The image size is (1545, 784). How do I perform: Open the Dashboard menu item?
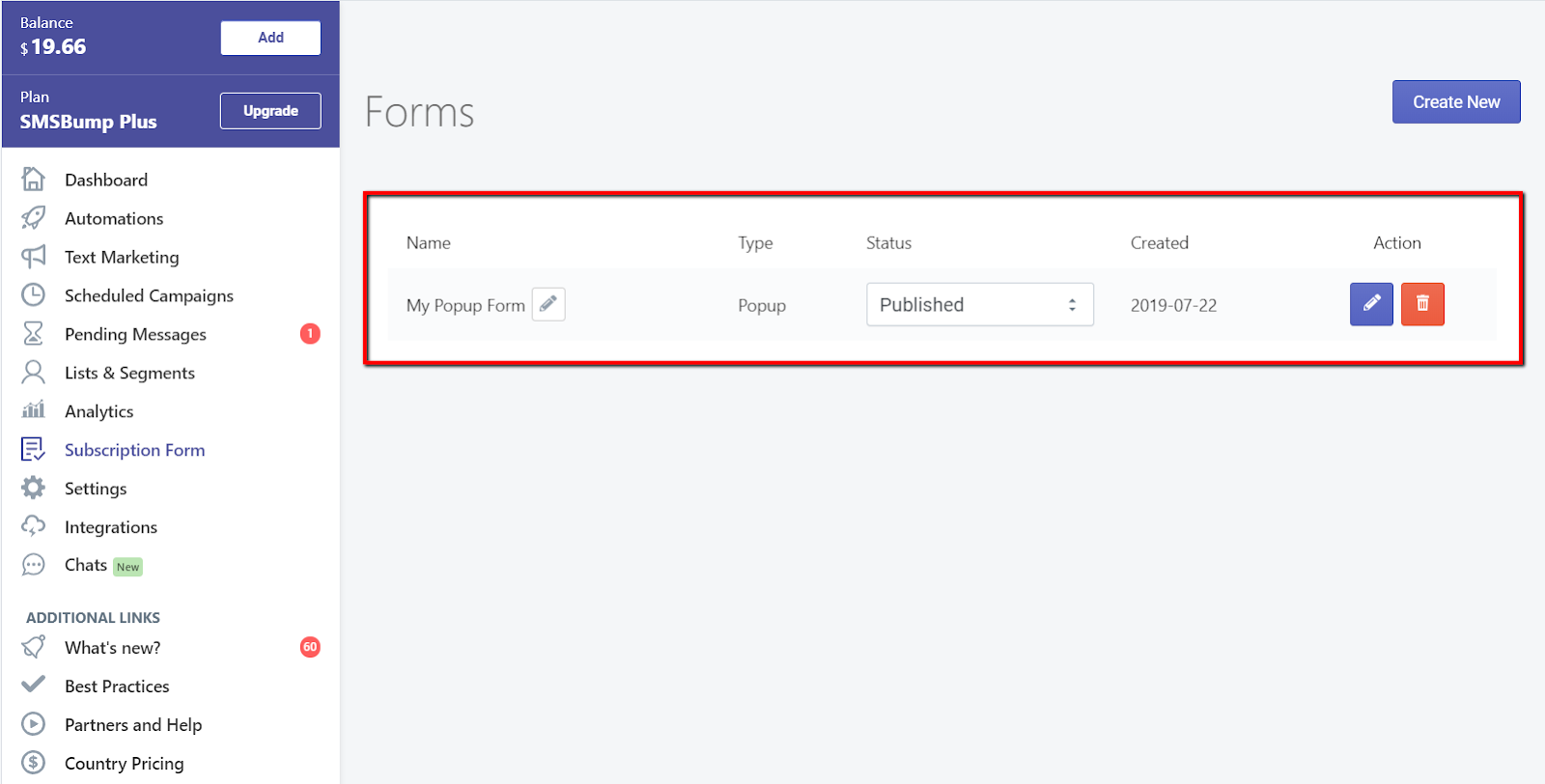tap(106, 180)
